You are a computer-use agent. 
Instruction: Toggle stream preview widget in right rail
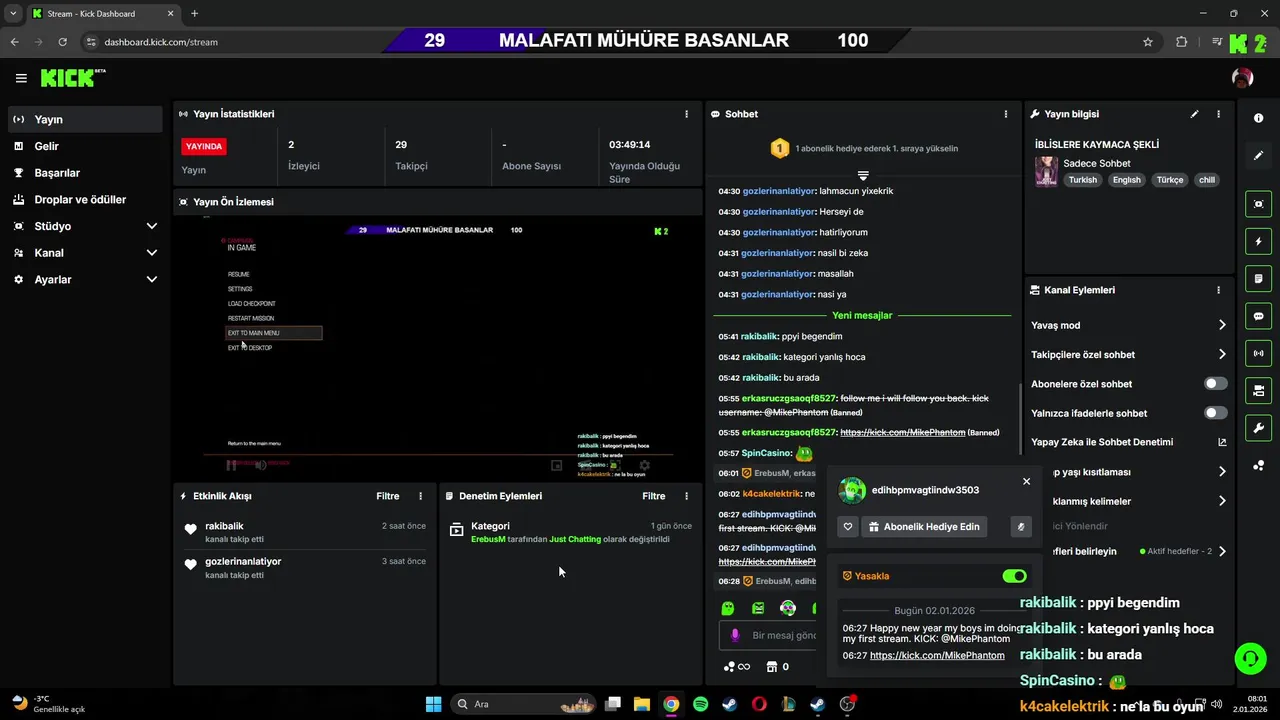coord(1258,204)
